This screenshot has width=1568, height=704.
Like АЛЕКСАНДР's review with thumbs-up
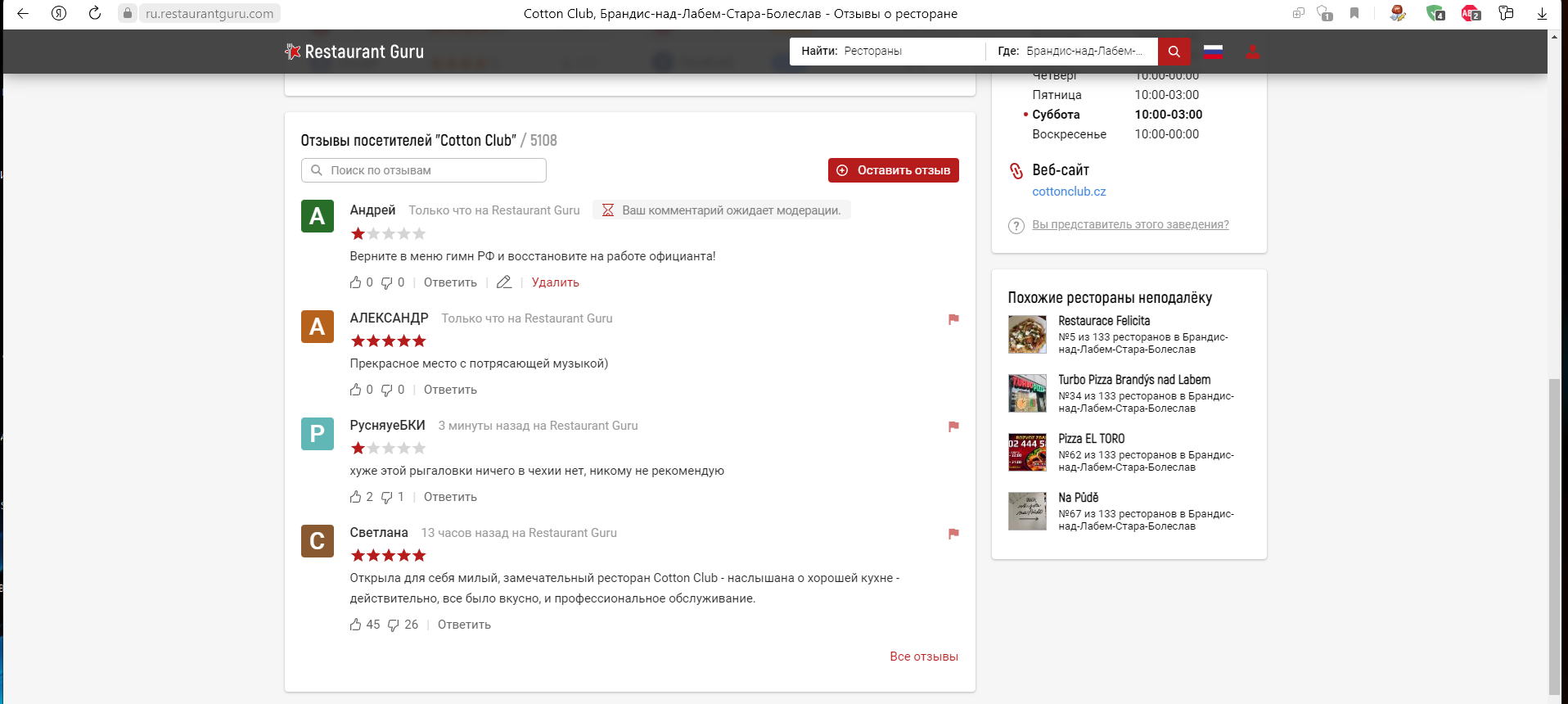355,390
